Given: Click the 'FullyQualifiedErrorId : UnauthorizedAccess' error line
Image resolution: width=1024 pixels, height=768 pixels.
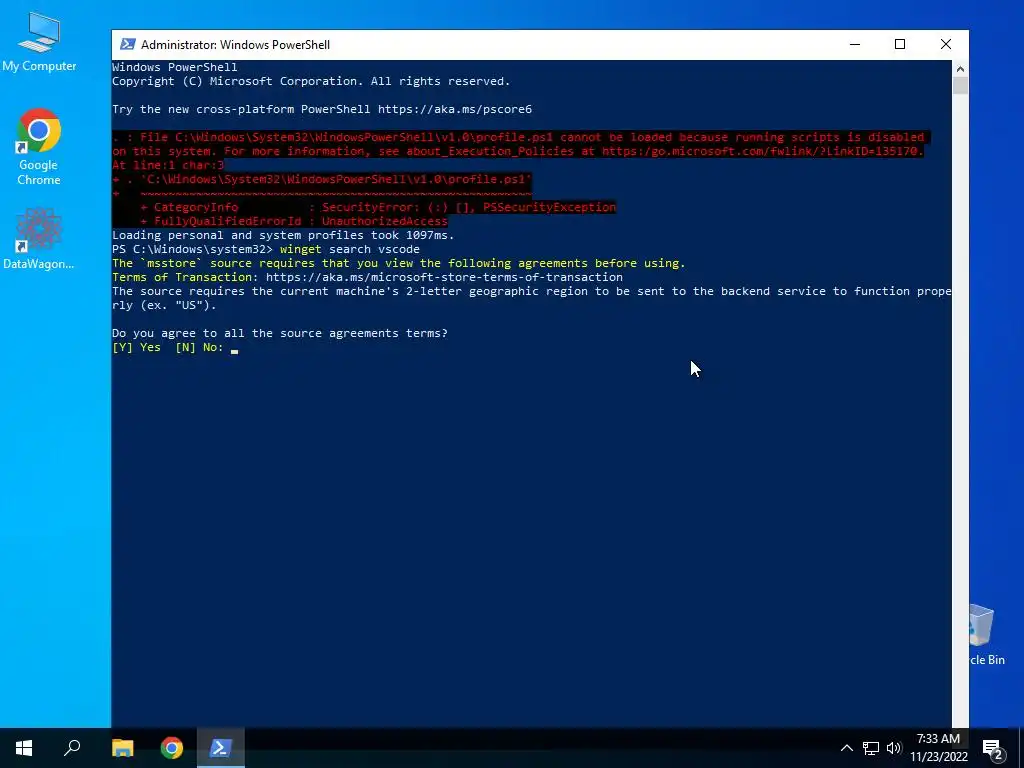Looking at the screenshot, I should [294, 221].
